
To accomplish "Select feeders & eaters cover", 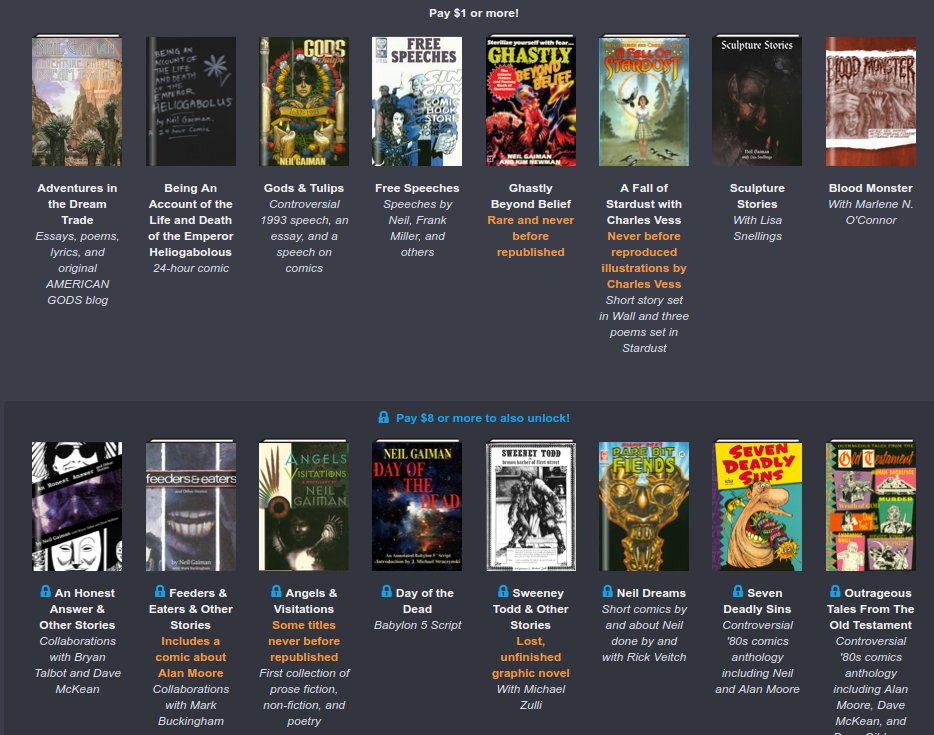I will pyautogui.click(x=191, y=506).
